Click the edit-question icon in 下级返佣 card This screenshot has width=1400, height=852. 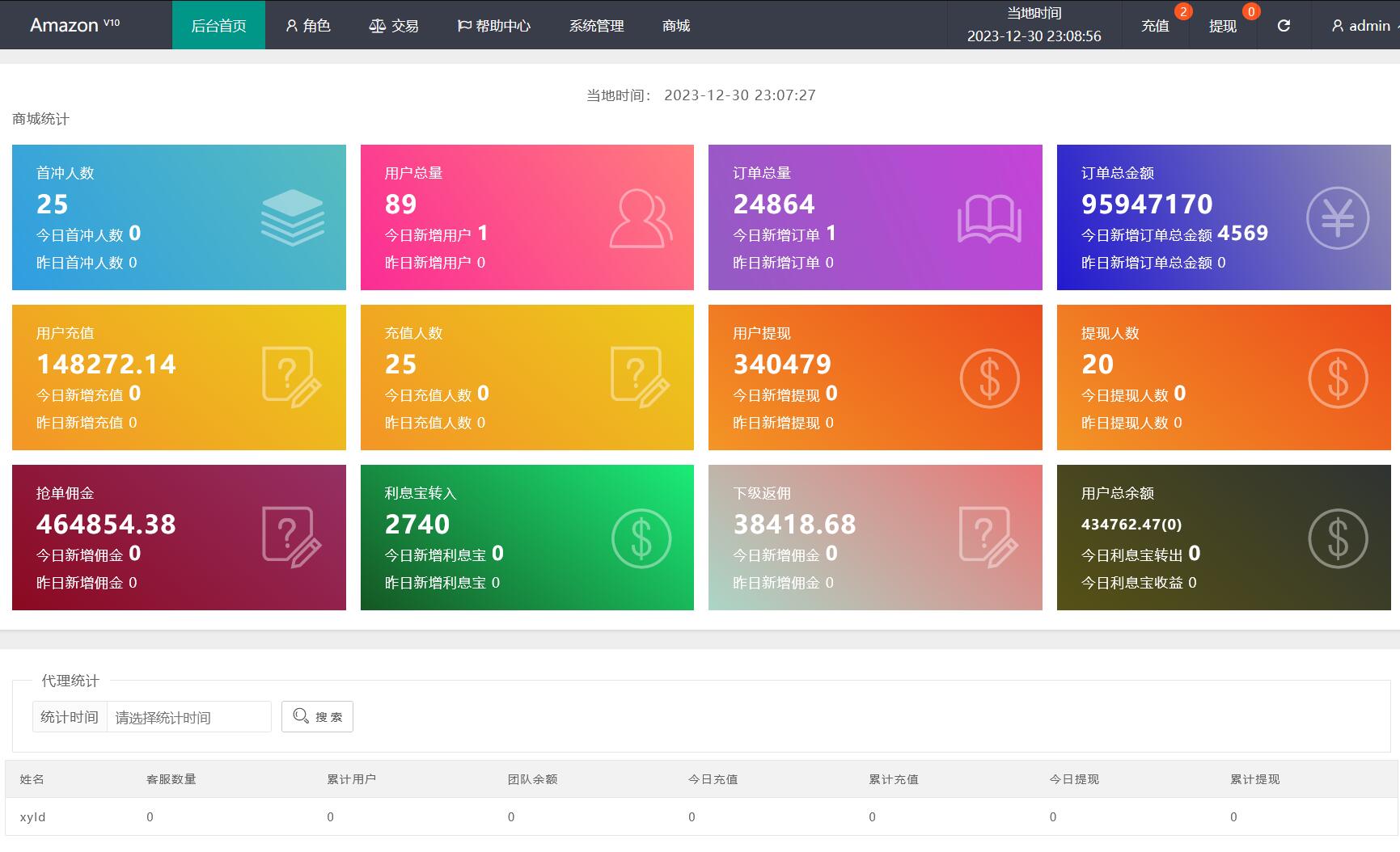(x=989, y=537)
